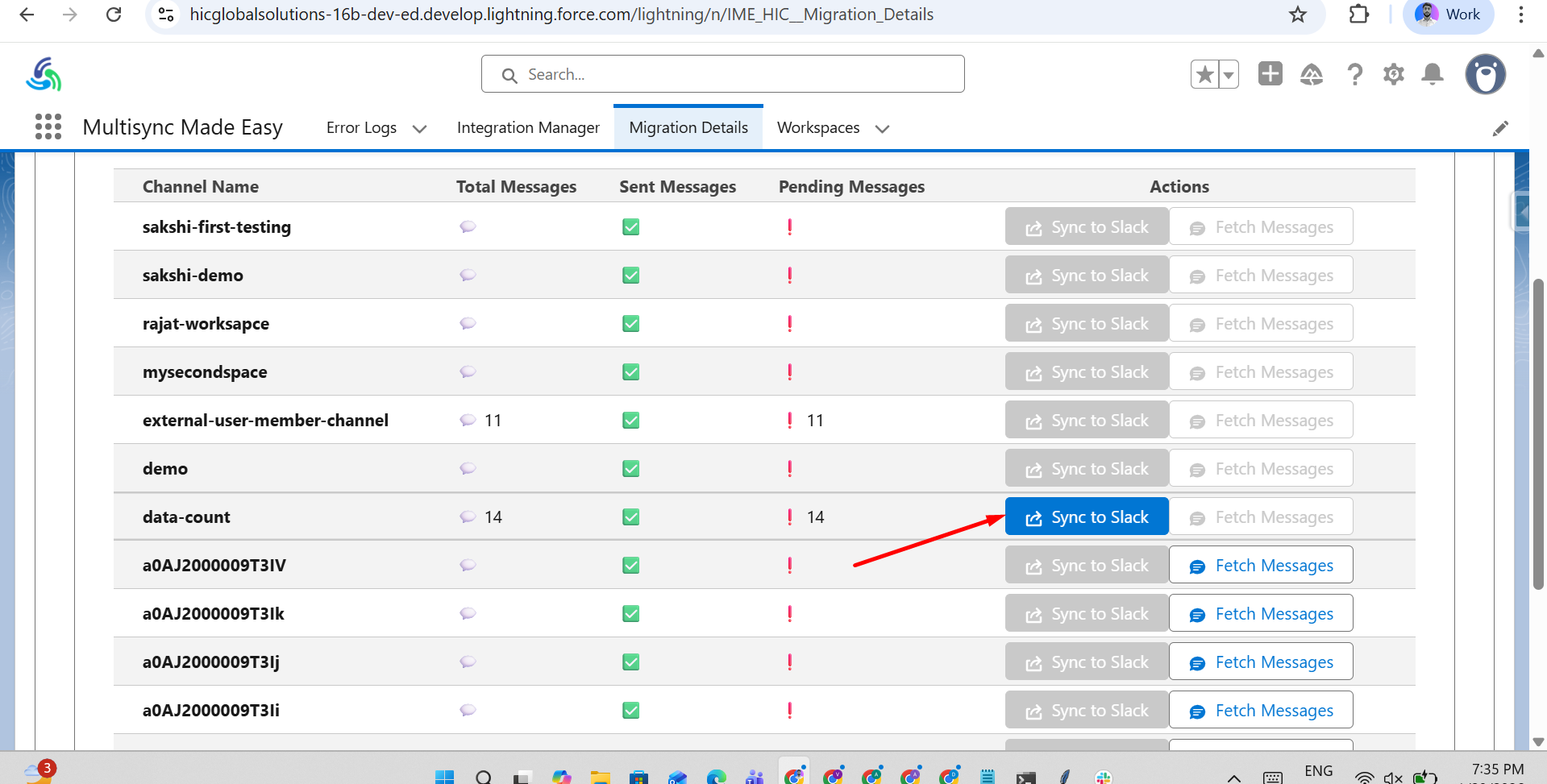Viewport: 1547px width, 784px height.
Task: Open the Notifications bell icon
Action: tap(1433, 75)
